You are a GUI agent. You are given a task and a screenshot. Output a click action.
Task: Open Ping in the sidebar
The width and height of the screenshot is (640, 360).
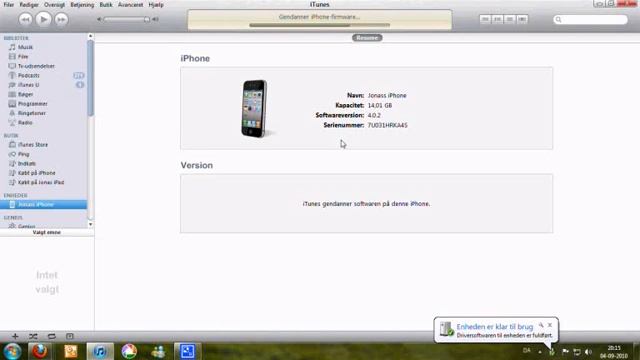[x=23, y=154]
